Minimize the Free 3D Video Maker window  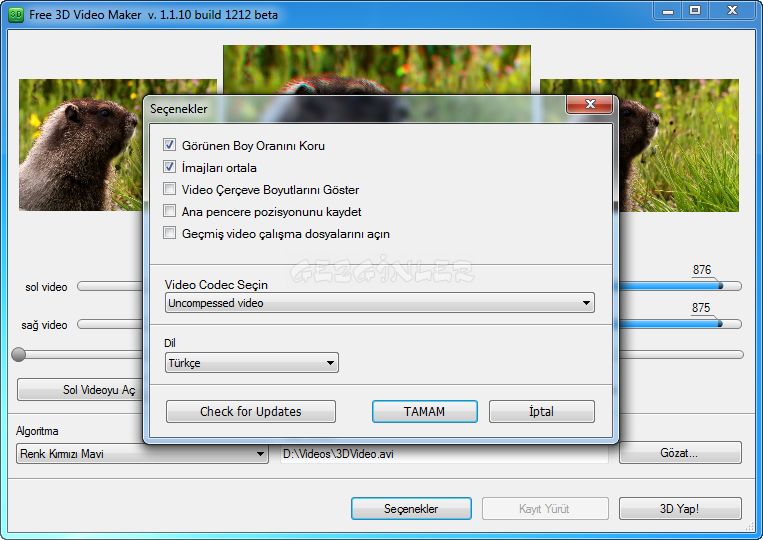click(x=668, y=10)
